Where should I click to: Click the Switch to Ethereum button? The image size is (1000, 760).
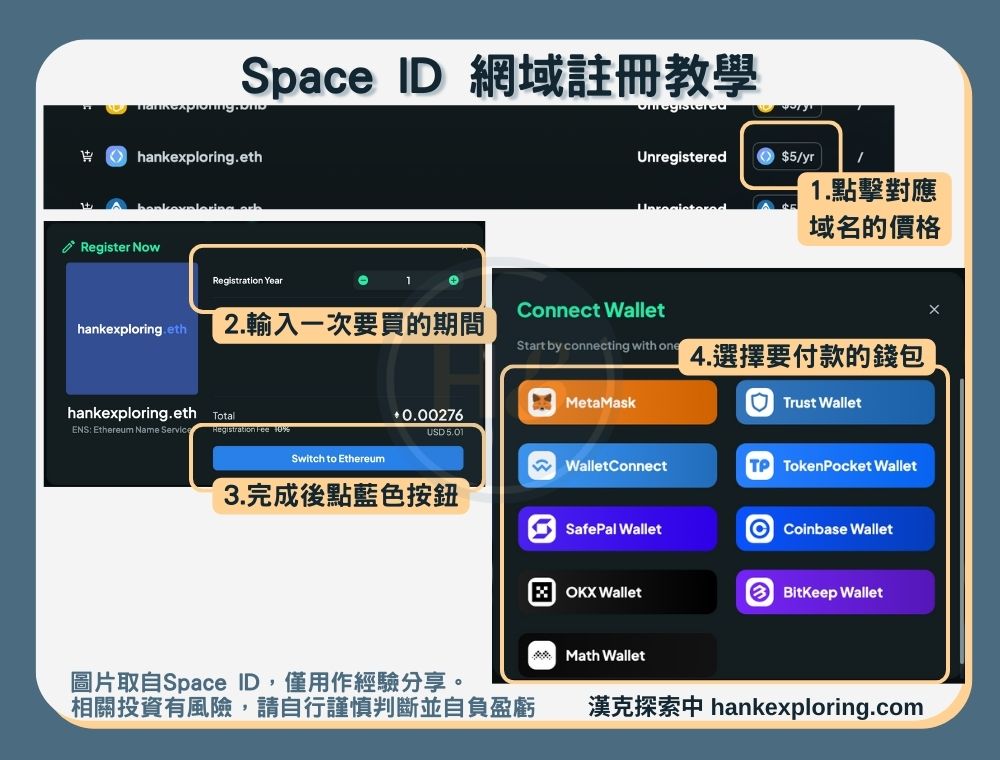point(338,458)
